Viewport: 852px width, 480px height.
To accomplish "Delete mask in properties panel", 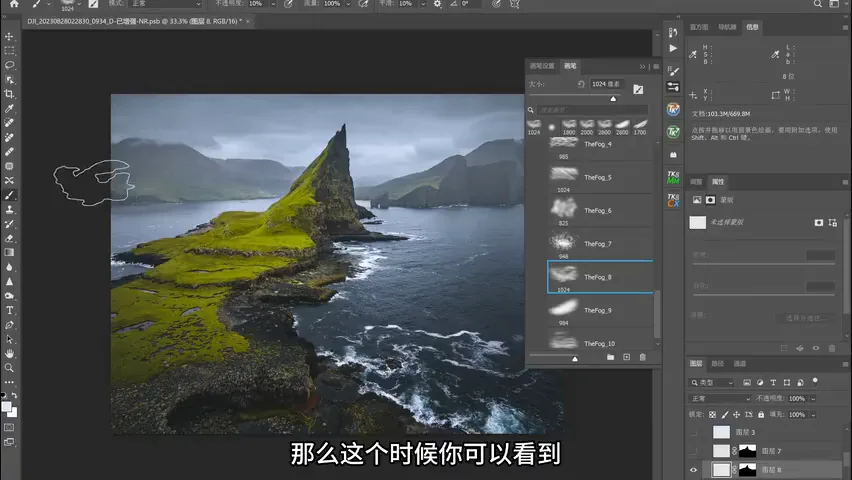I will click(832, 348).
